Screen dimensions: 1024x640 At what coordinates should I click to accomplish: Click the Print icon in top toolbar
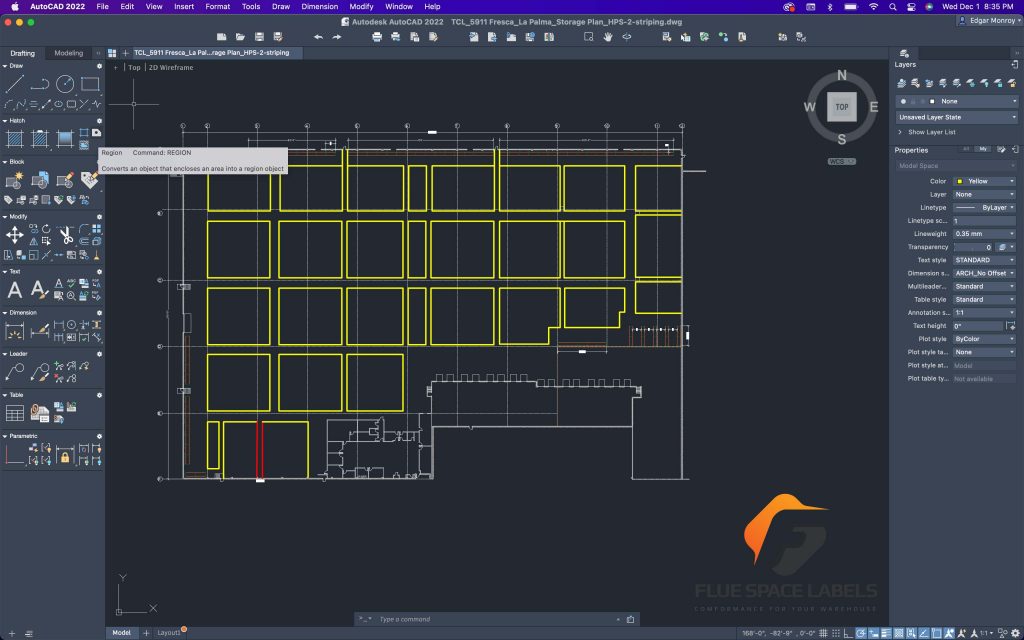click(x=377, y=37)
